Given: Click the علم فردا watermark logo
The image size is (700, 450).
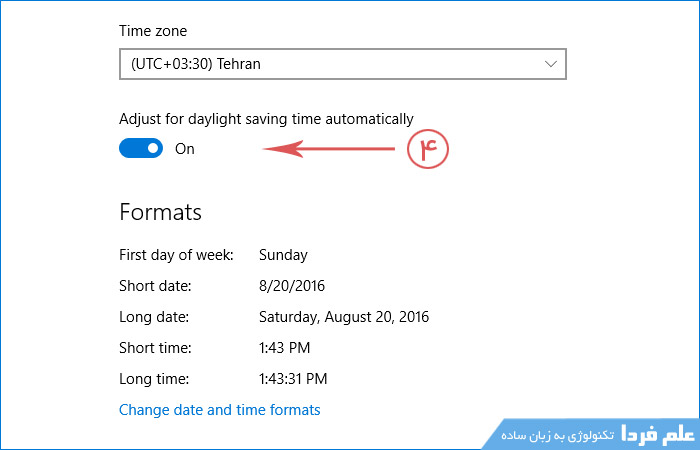Looking at the screenshot, I should coord(658,434).
